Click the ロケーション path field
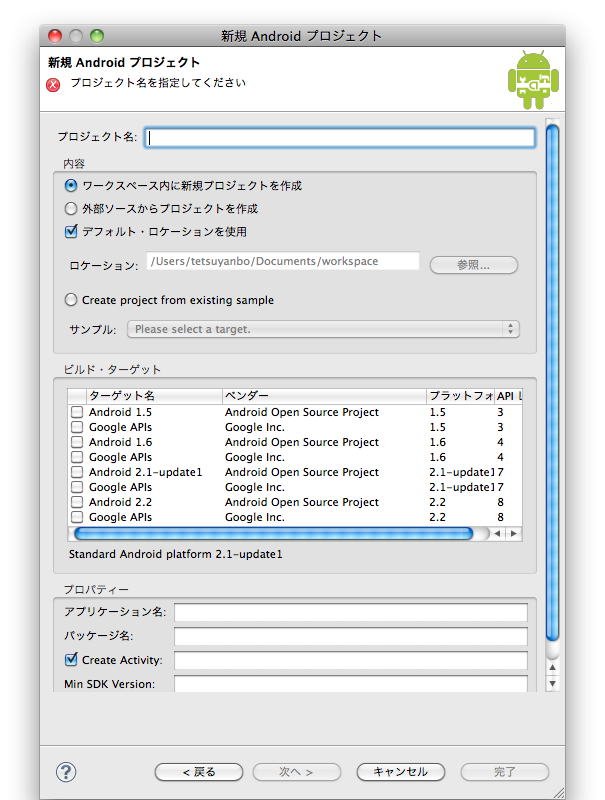Viewport: 605px width, 800px height. click(x=283, y=261)
